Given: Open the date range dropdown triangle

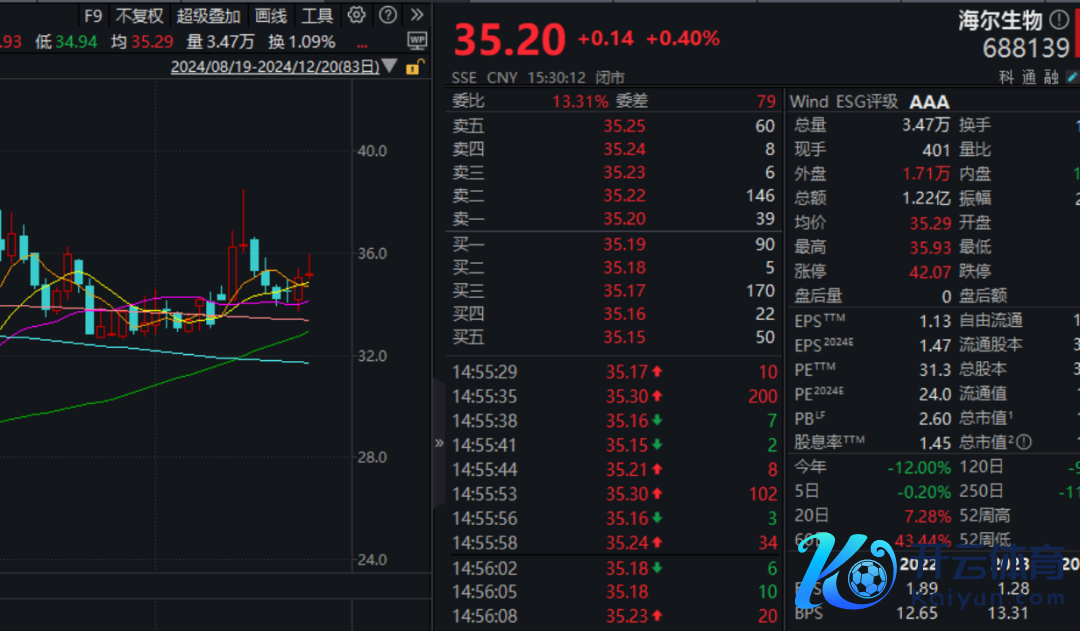Looking at the screenshot, I should tap(390, 67).
